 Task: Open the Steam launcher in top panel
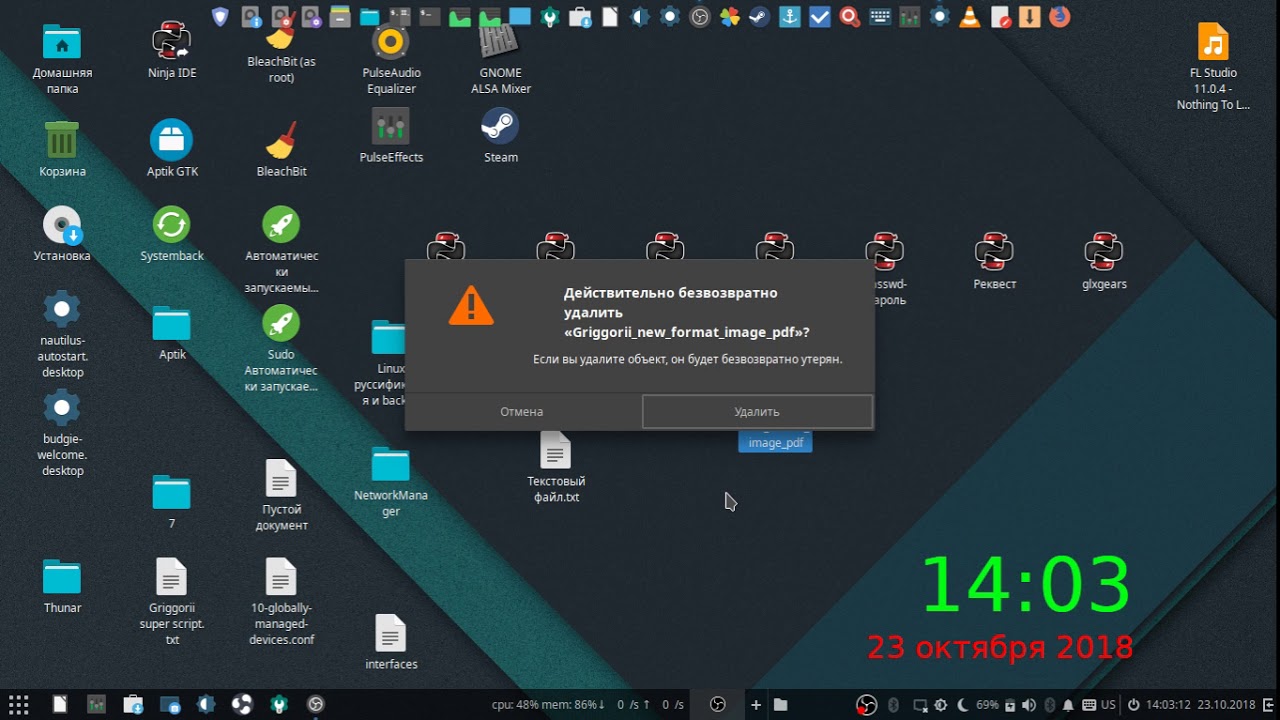click(x=760, y=16)
